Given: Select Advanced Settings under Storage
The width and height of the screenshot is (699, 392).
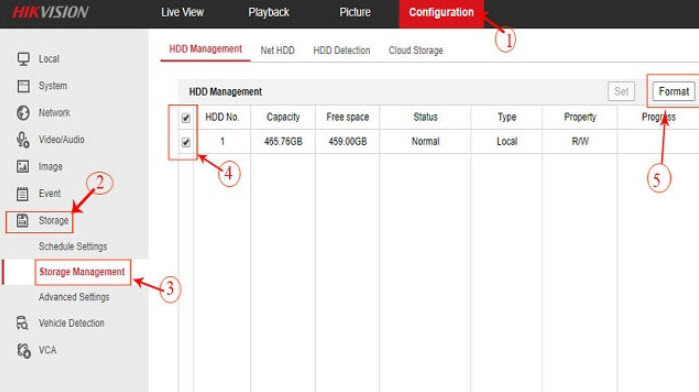Looking at the screenshot, I should click(74, 297).
